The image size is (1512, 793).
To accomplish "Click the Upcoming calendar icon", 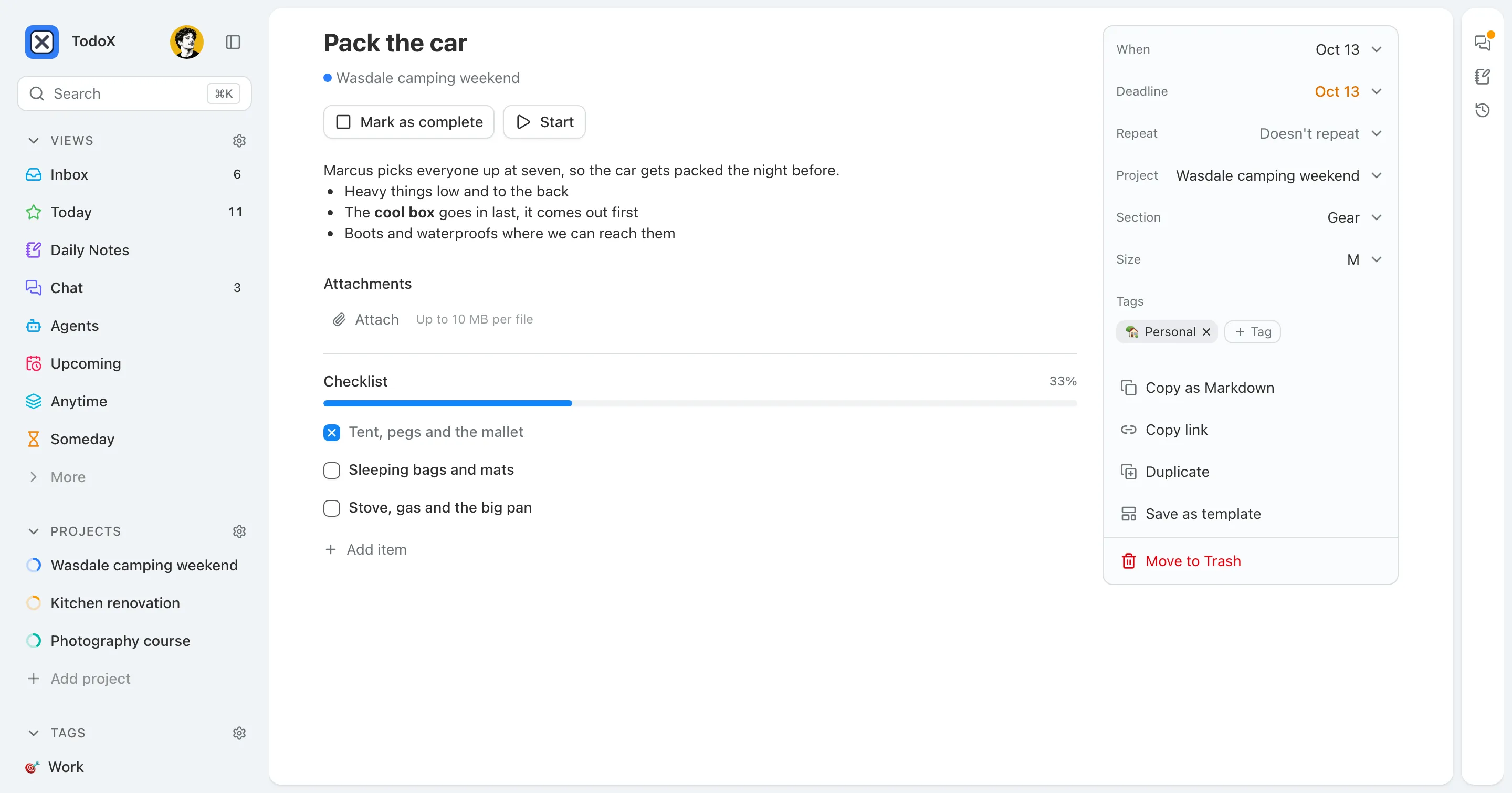I will point(34,363).
